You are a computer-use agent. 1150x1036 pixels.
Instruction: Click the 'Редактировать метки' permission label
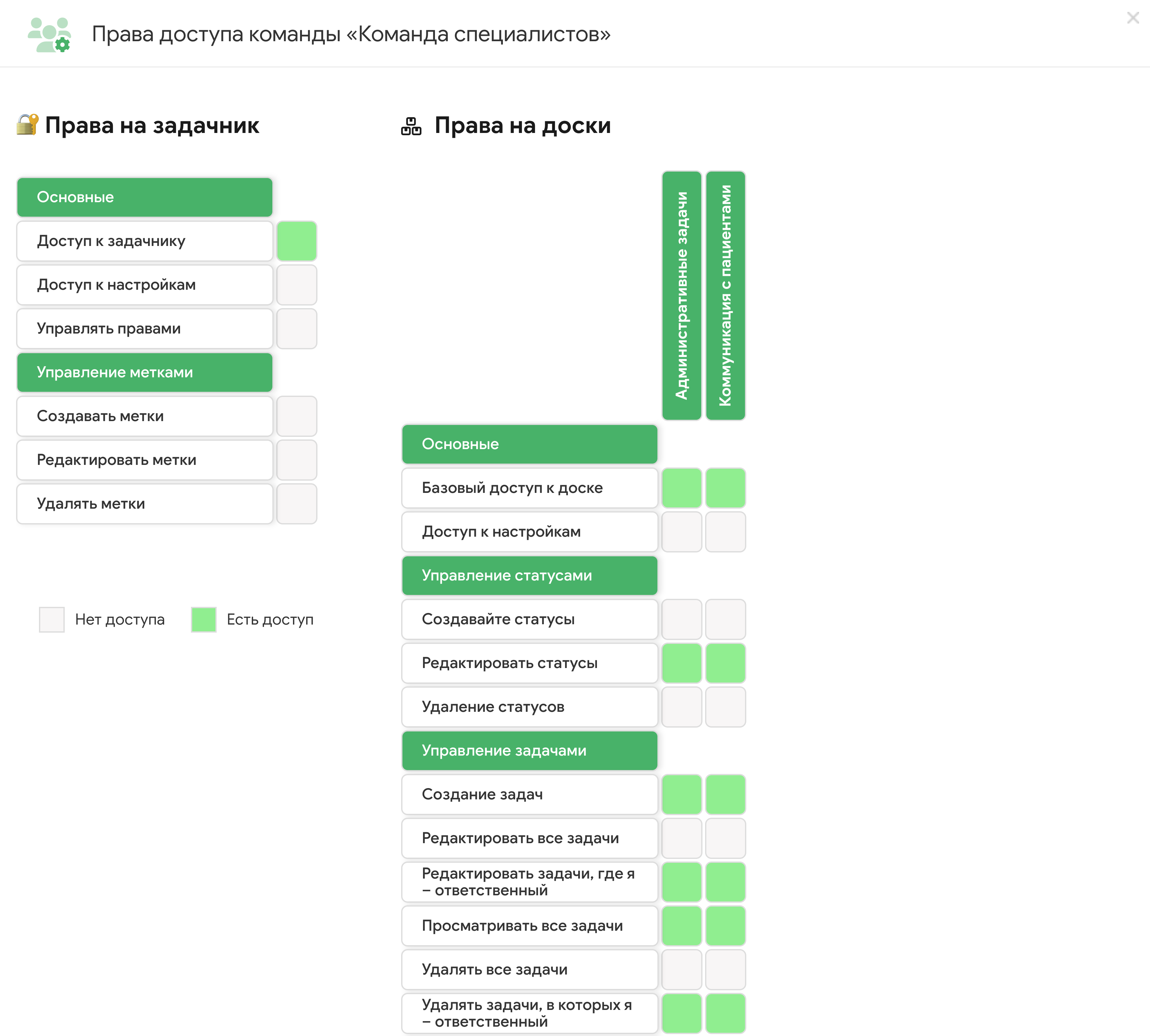(x=145, y=460)
